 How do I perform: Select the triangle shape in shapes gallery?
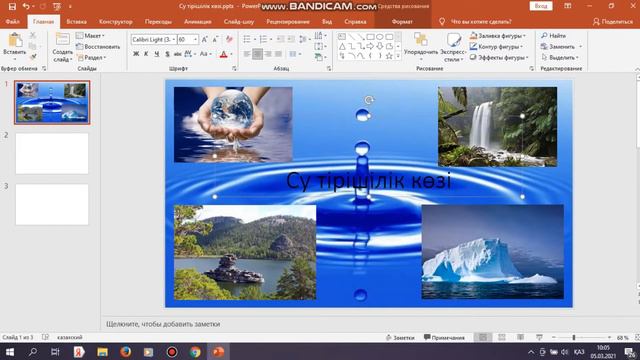342,47
